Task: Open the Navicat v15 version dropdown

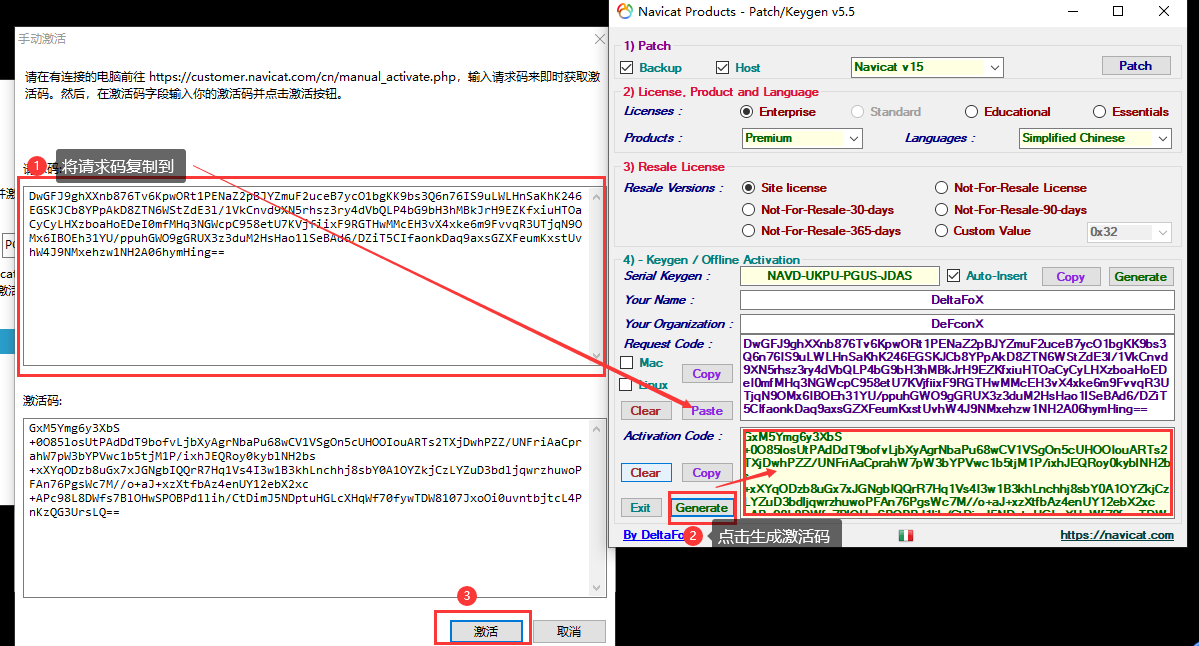Action: pos(927,67)
